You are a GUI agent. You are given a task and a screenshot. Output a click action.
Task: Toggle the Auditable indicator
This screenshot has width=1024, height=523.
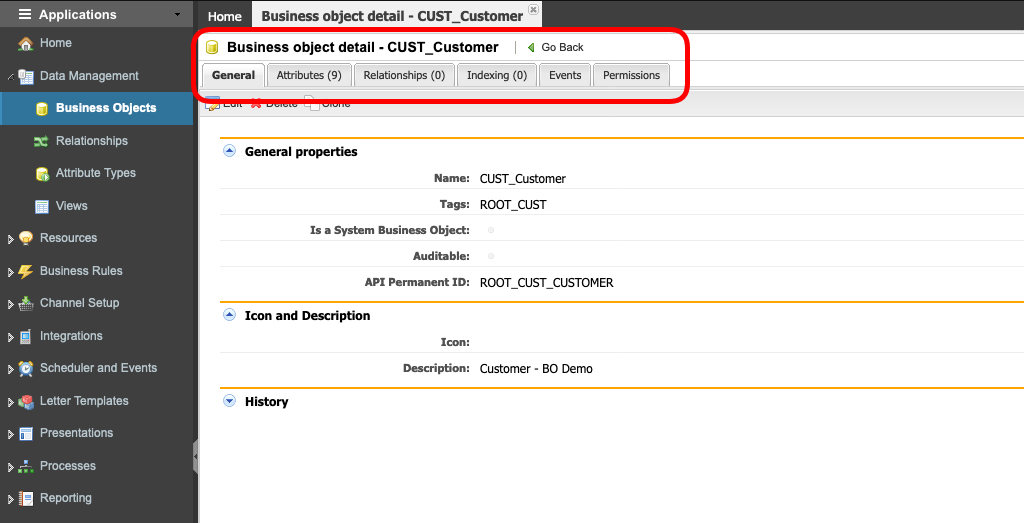490,256
